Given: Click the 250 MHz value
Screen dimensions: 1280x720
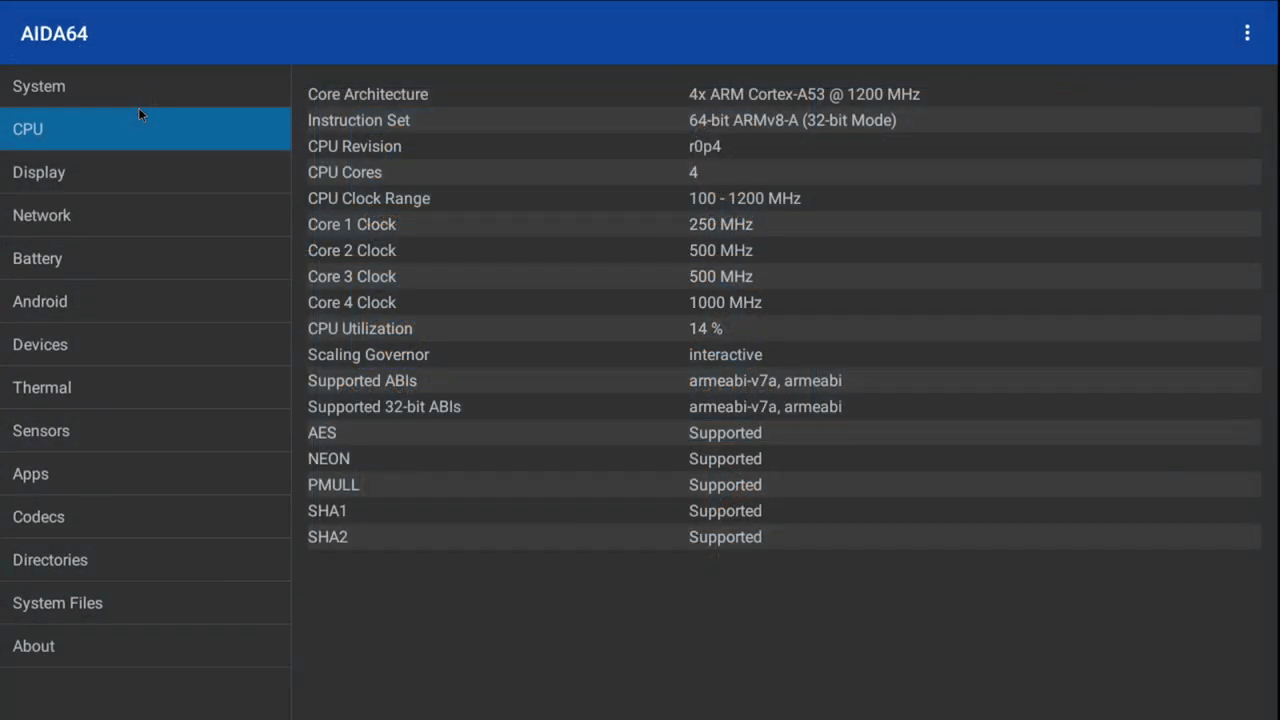Looking at the screenshot, I should 721,224.
